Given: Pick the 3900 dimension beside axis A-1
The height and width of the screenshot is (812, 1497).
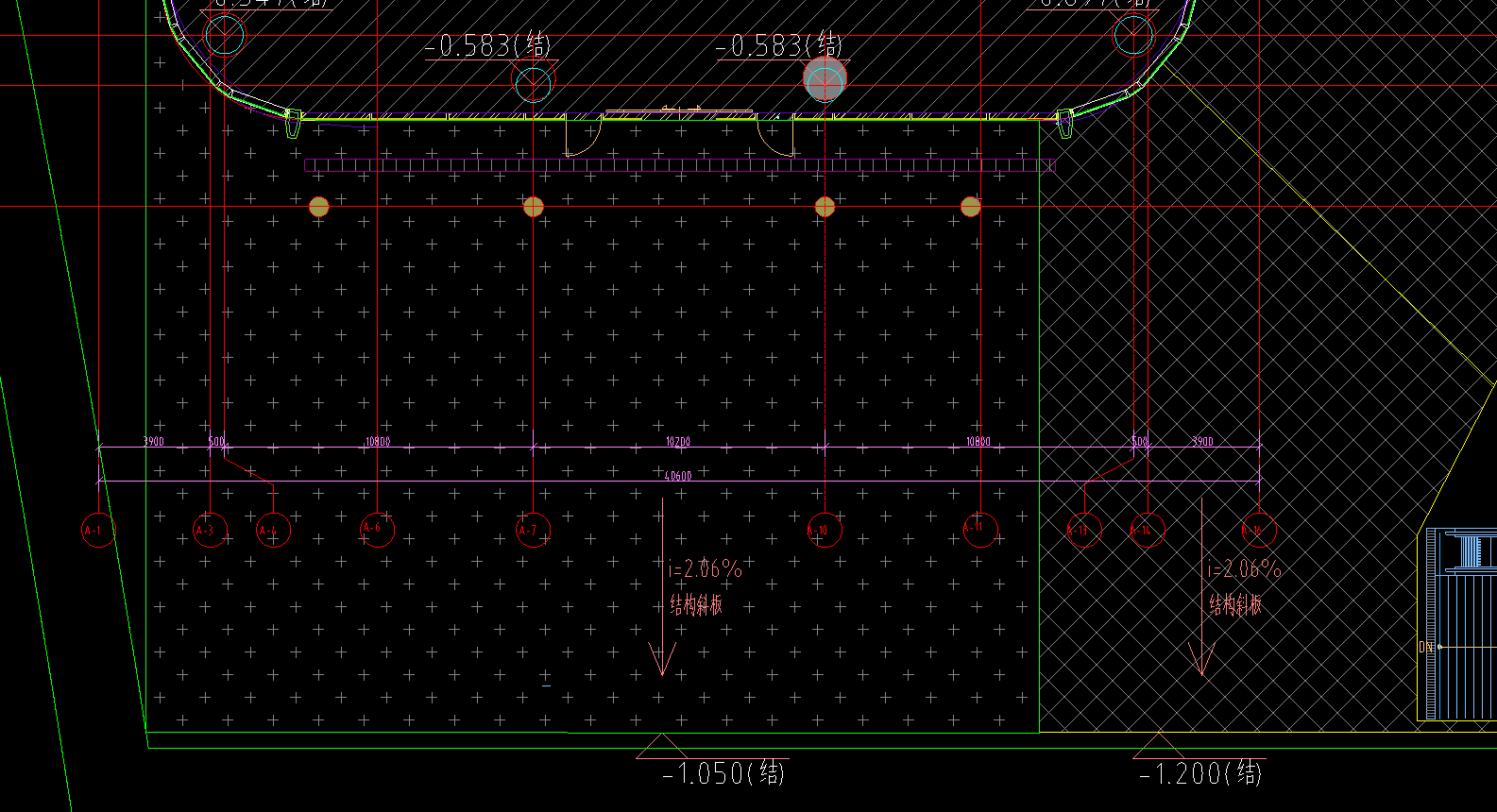Looking at the screenshot, I should (153, 441).
